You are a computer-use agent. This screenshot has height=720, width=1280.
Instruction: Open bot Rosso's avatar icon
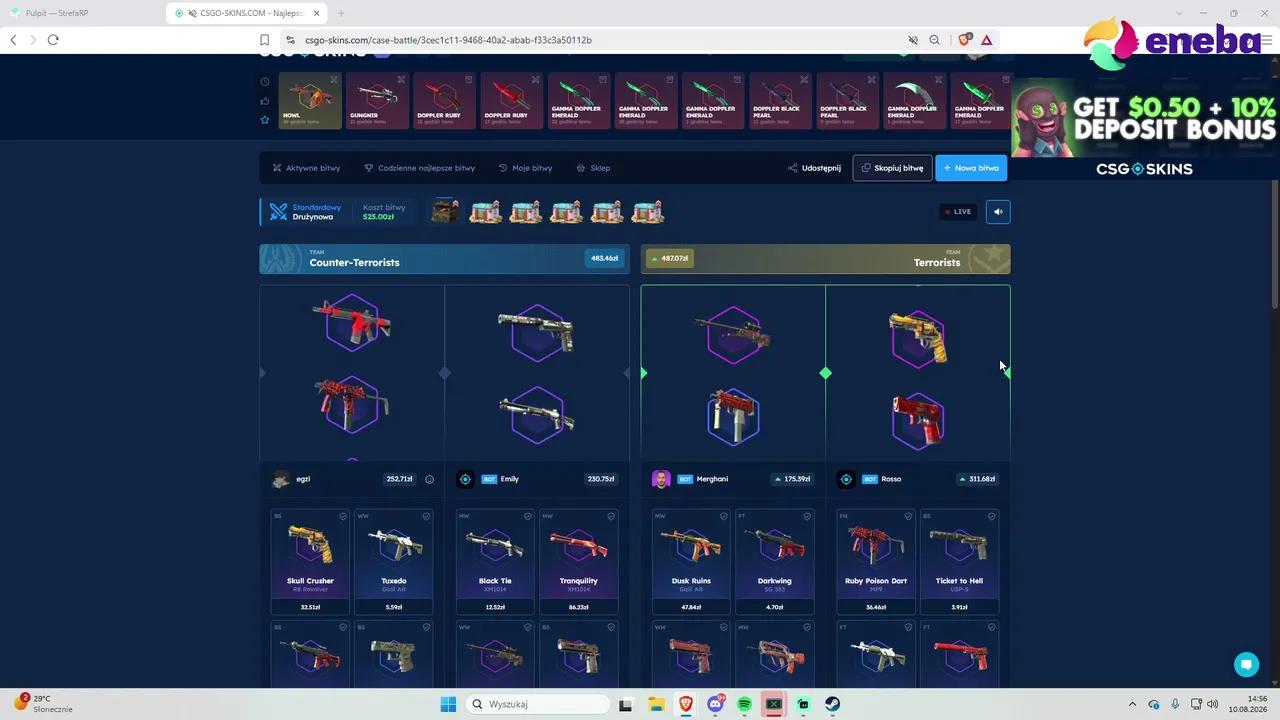click(x=846, y=479)
